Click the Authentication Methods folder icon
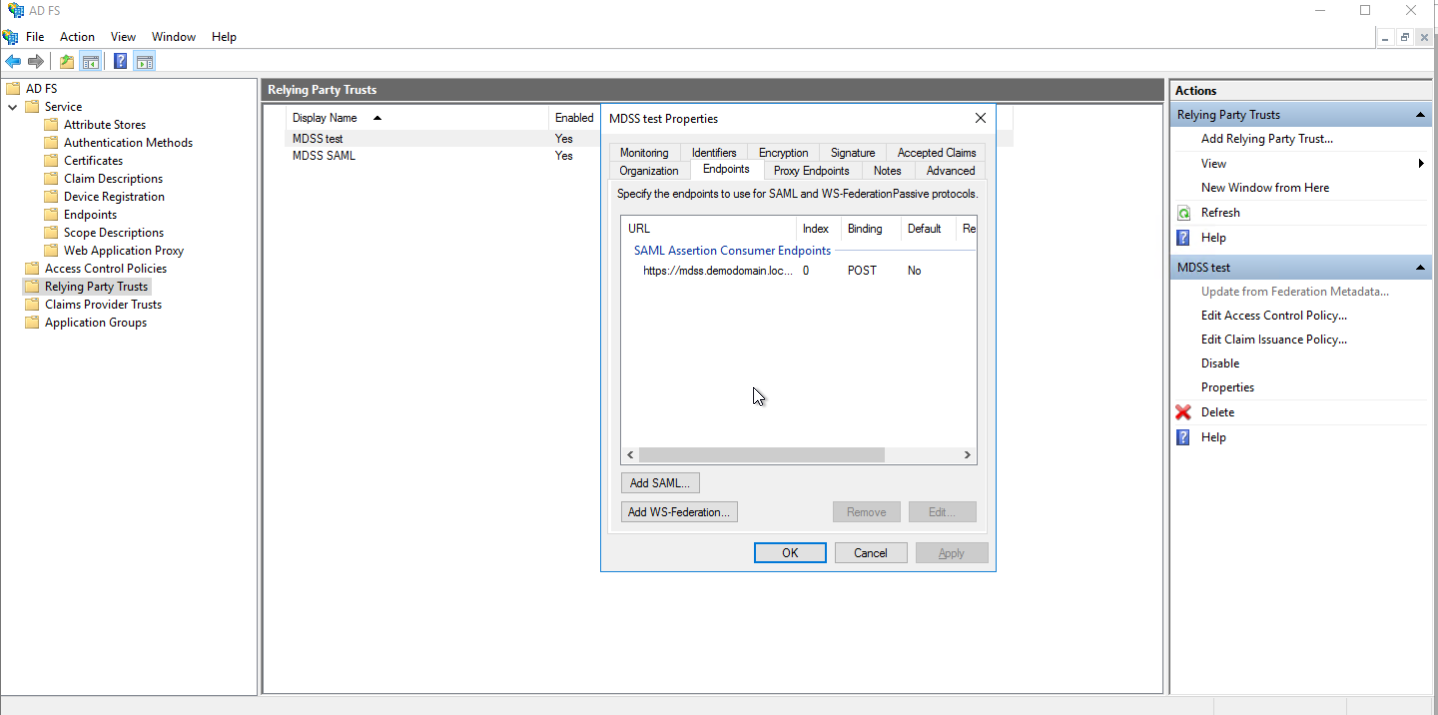 coord(51,142)
